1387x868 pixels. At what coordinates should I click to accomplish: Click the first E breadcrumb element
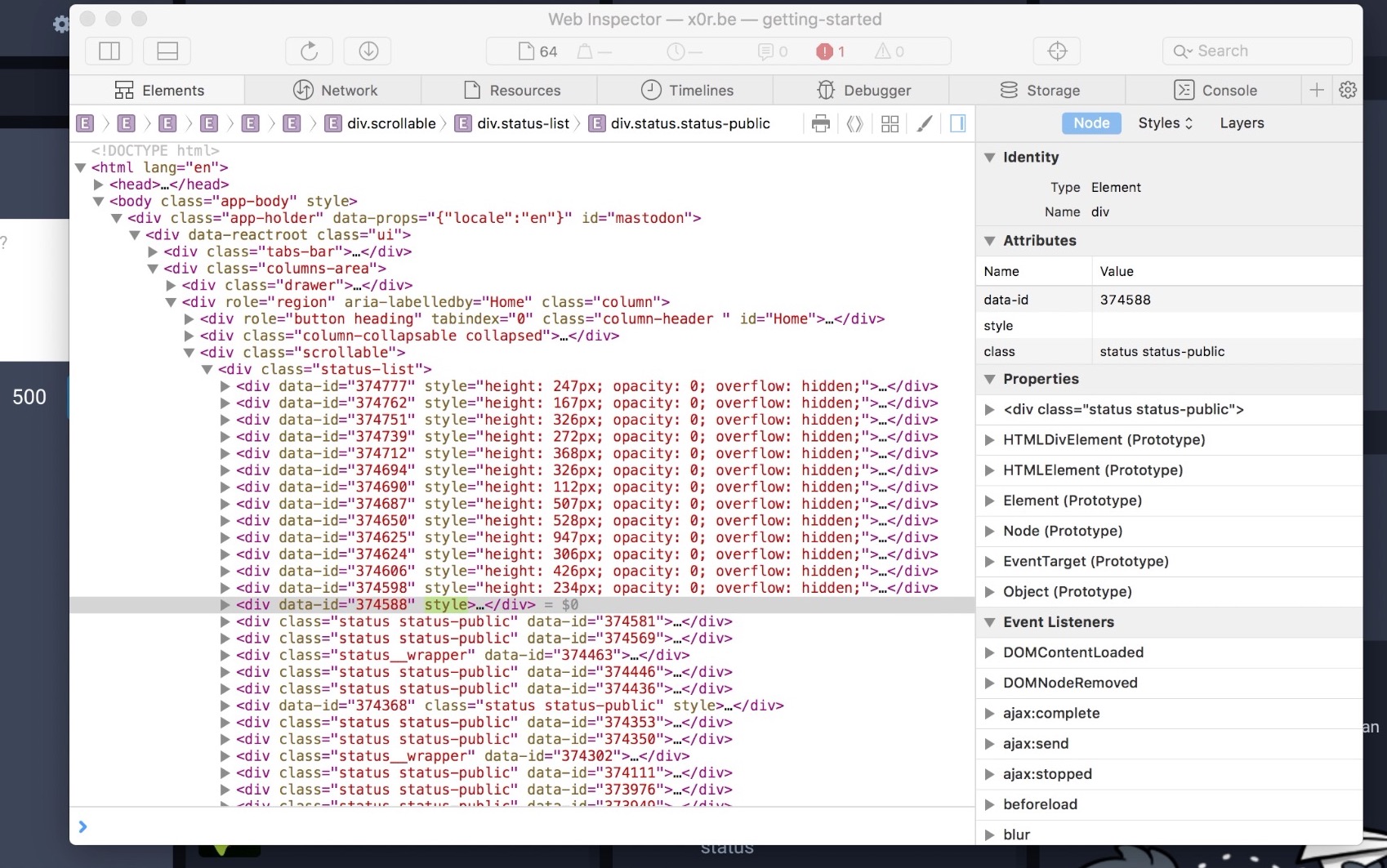[x=85, y=124]
